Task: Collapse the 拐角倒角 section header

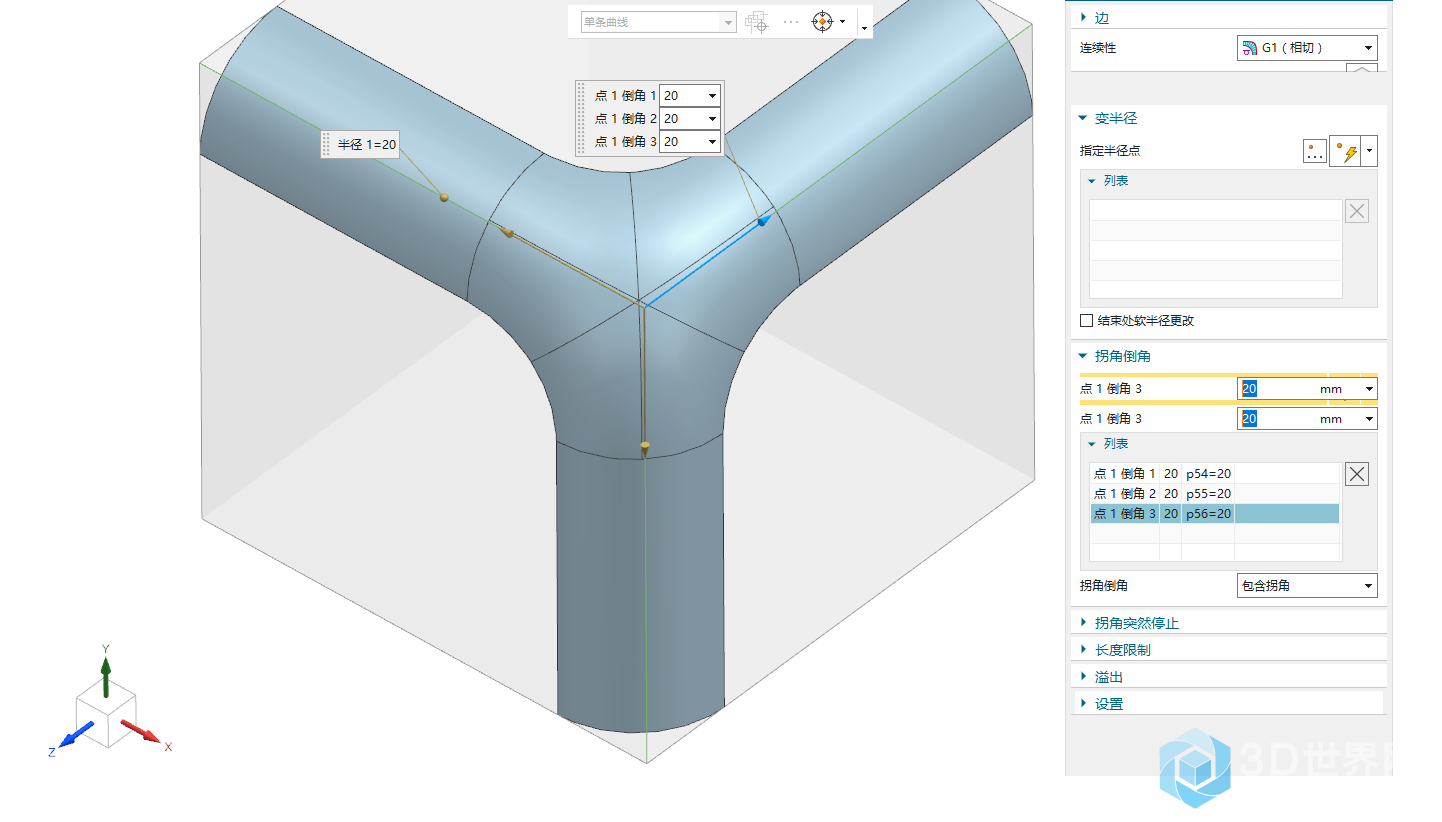Action: coord(1084,356)
